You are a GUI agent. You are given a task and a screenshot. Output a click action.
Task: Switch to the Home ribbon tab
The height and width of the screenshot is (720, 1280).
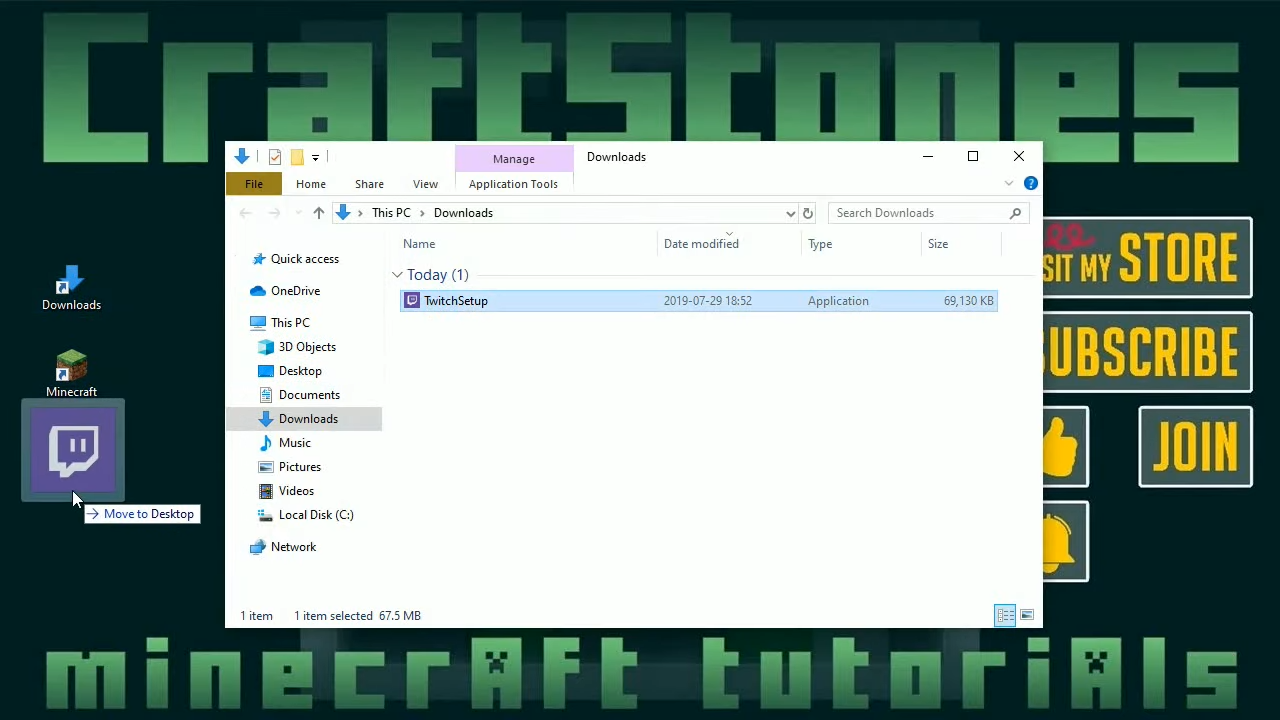(311, 184)
